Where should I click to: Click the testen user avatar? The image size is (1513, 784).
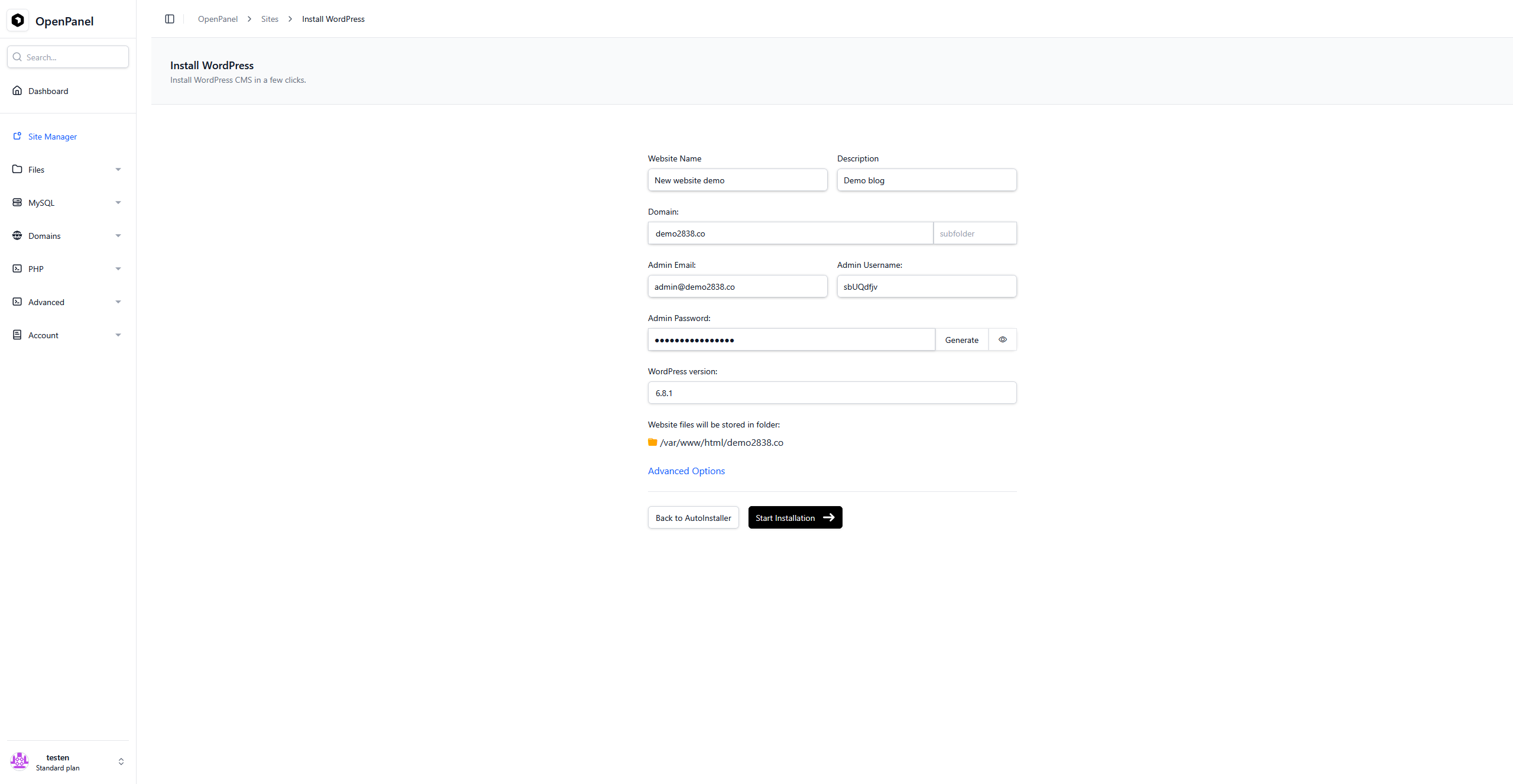click(20, 762)
